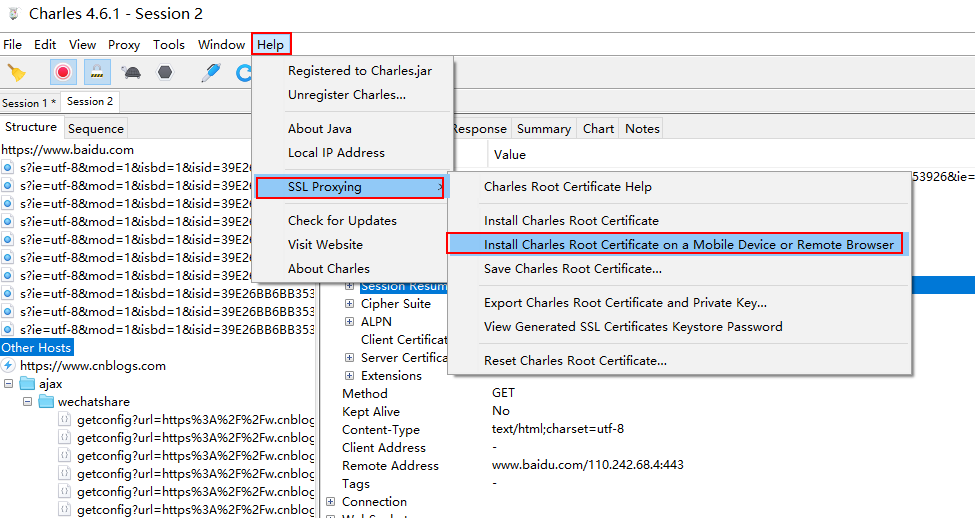Click the ajax folder icon
Viewport: 975px width, 518px height.
27,383
